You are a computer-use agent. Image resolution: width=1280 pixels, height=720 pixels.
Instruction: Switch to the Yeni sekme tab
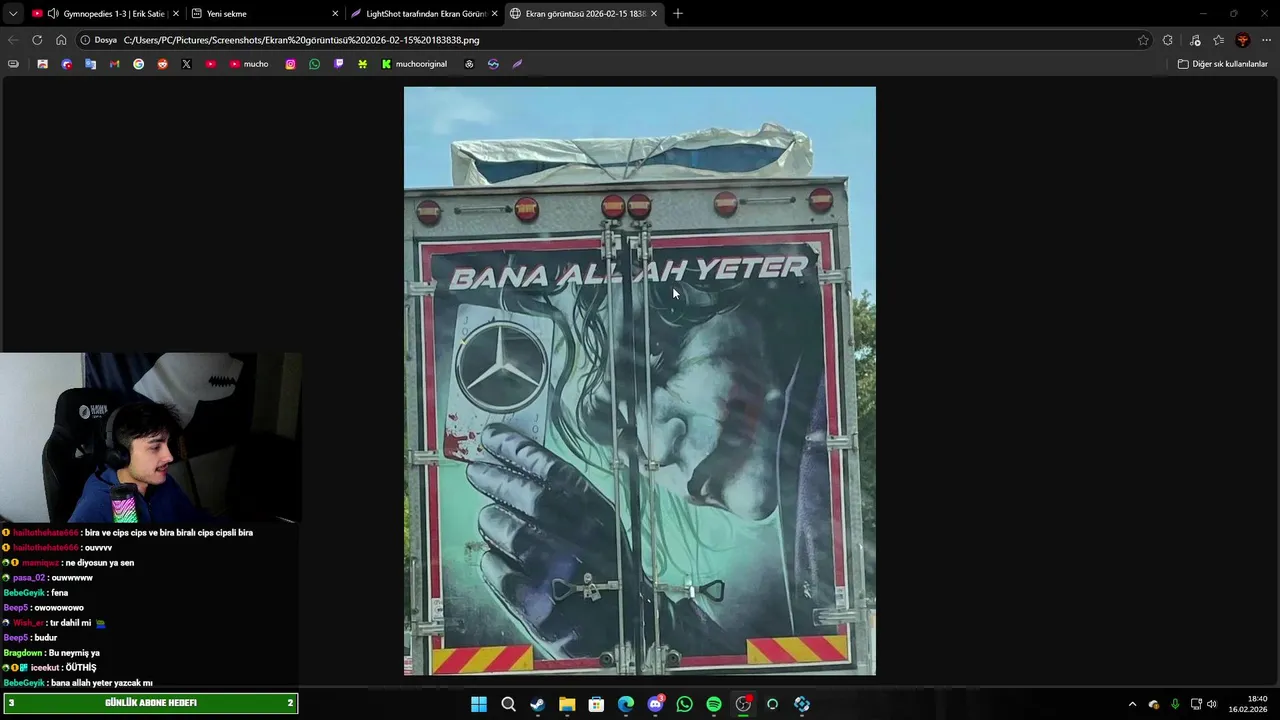(265, 14)
